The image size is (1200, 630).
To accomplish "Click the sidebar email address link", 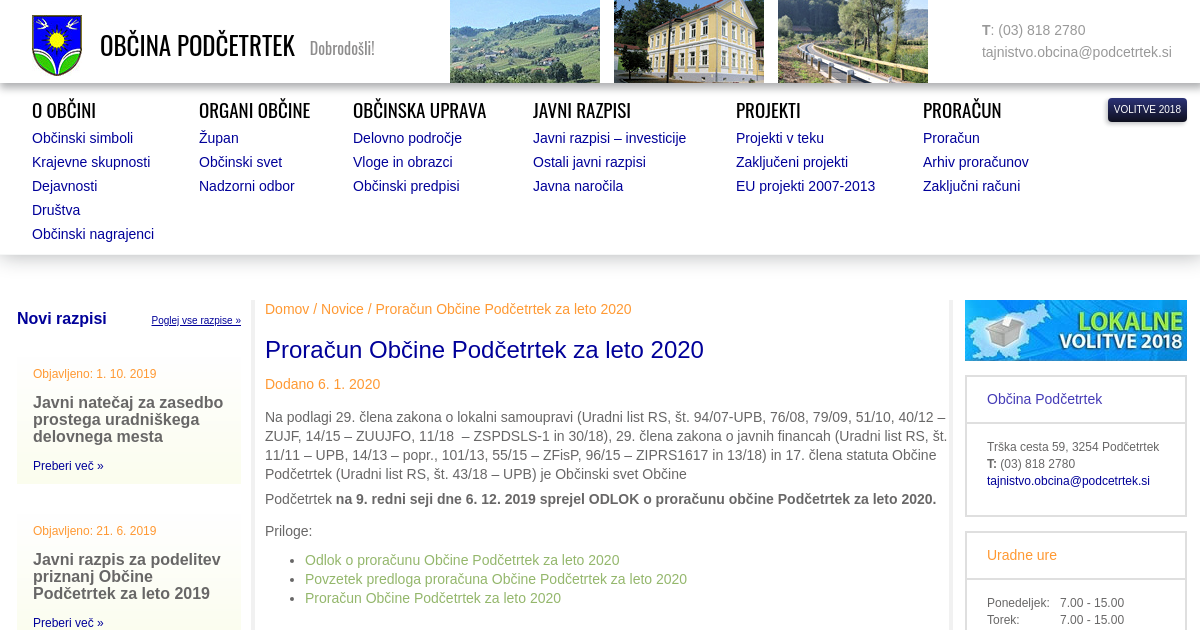I will pyautogui.click(x=1068, y=481).
